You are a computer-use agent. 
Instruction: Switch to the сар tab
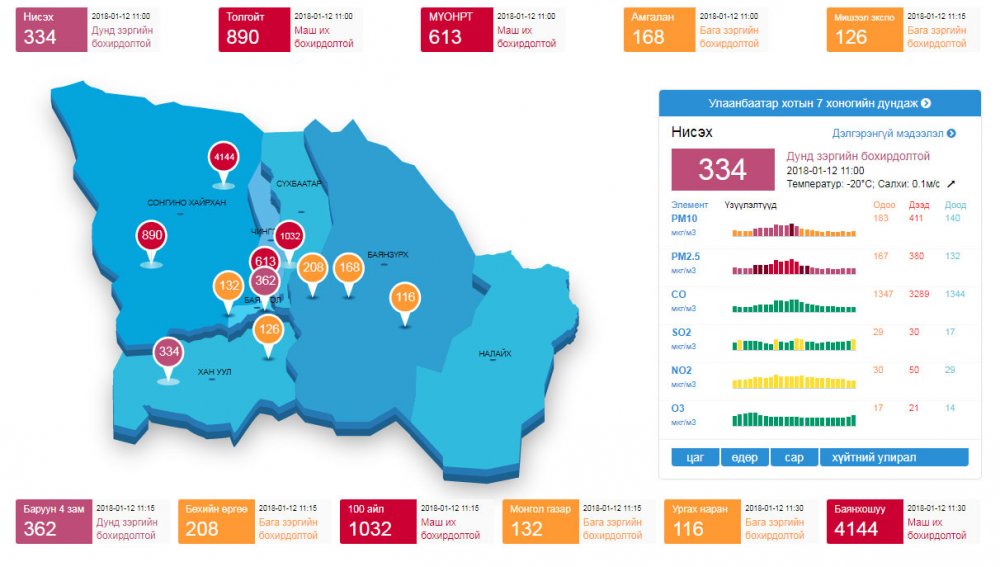pyautogui.click(x=793, y=457)
